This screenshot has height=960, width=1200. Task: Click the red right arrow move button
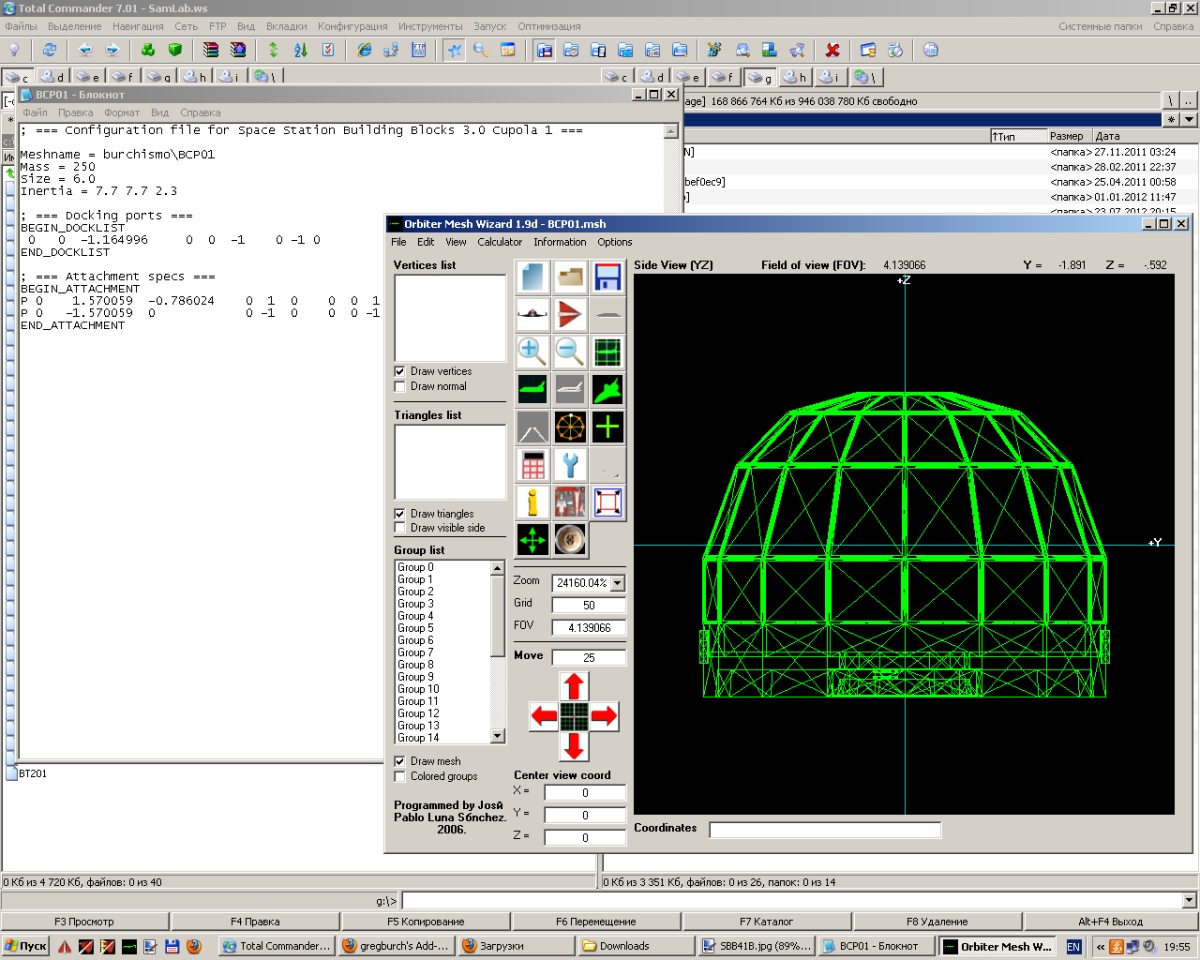[604, 716]
